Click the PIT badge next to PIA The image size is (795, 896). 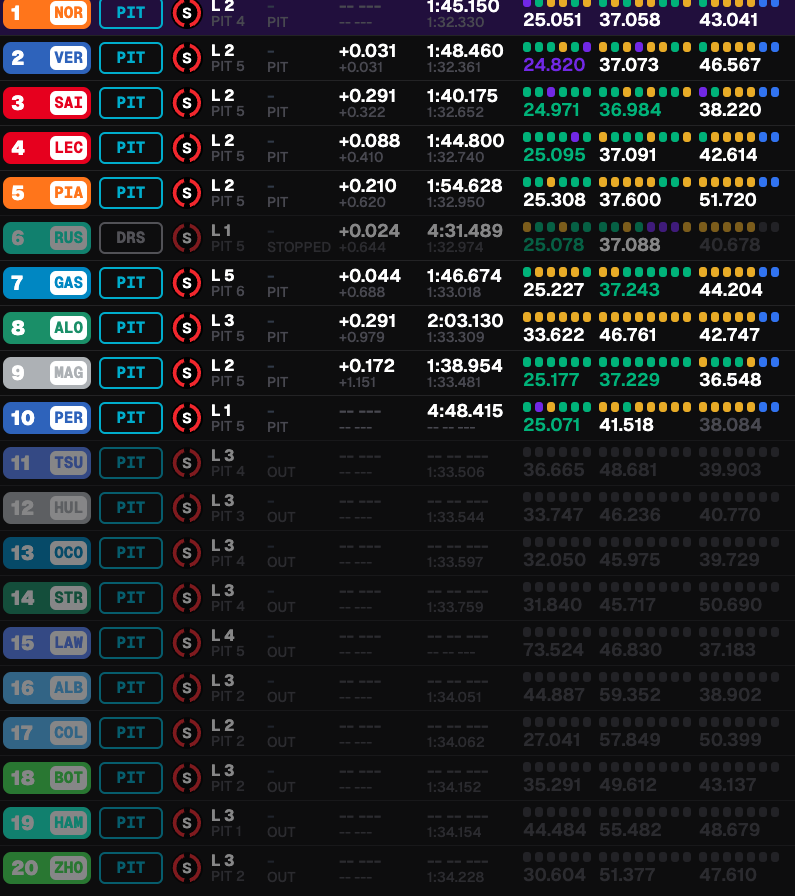tap(131, 193)
